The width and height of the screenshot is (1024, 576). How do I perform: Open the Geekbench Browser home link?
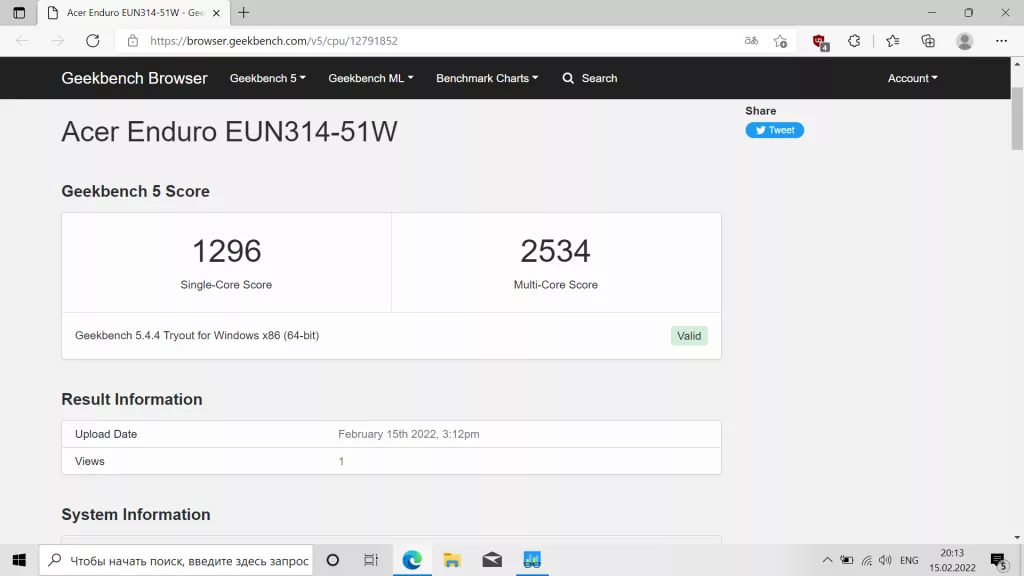point(134,77)
